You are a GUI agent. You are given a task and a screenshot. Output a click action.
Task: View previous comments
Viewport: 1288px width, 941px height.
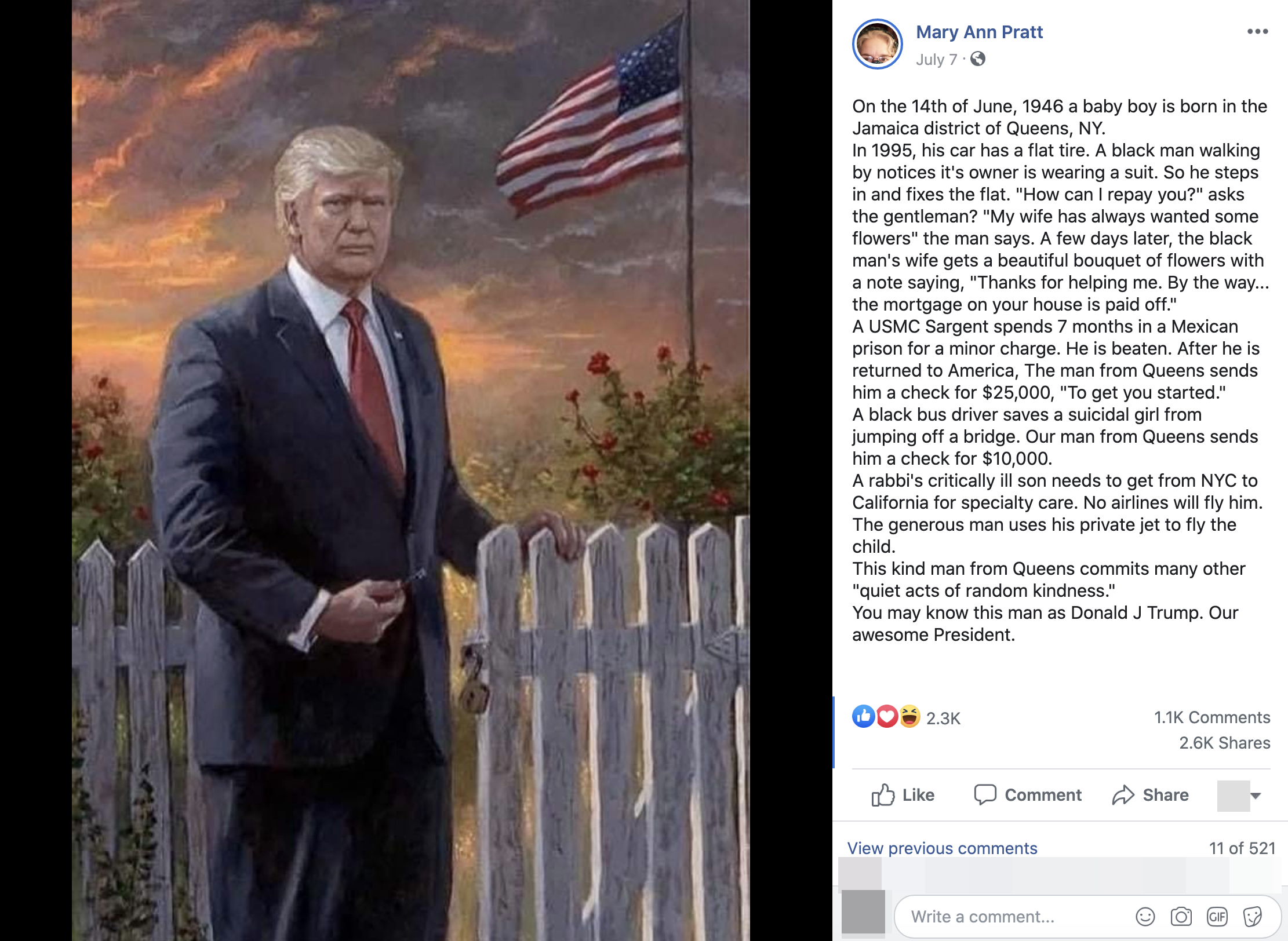942,848
